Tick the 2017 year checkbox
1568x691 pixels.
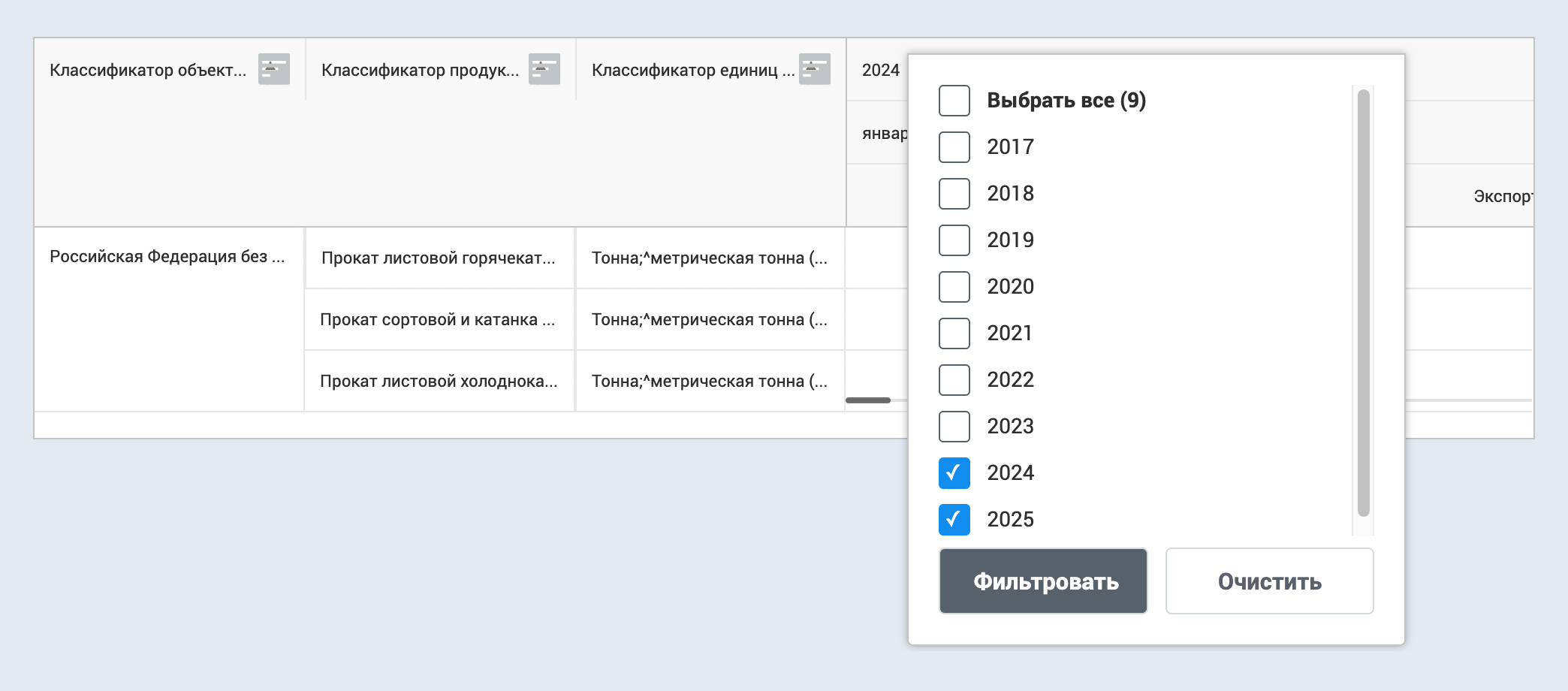[x=954, y=147]
